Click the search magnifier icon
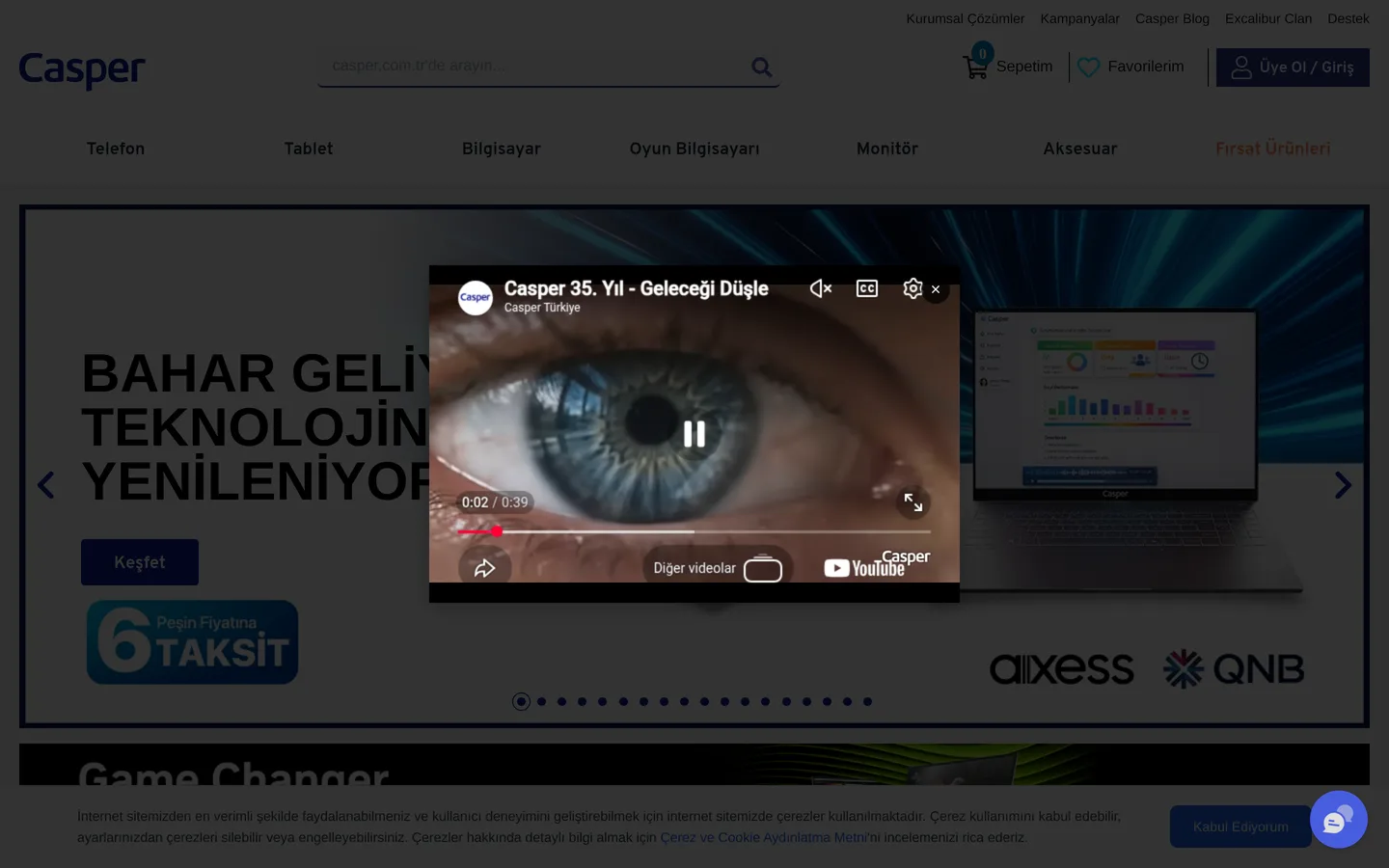 click(x=762, y=67)
